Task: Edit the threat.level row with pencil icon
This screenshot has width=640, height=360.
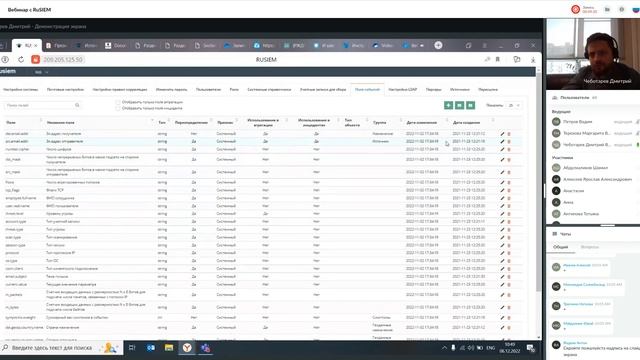Action: point(502,214)
